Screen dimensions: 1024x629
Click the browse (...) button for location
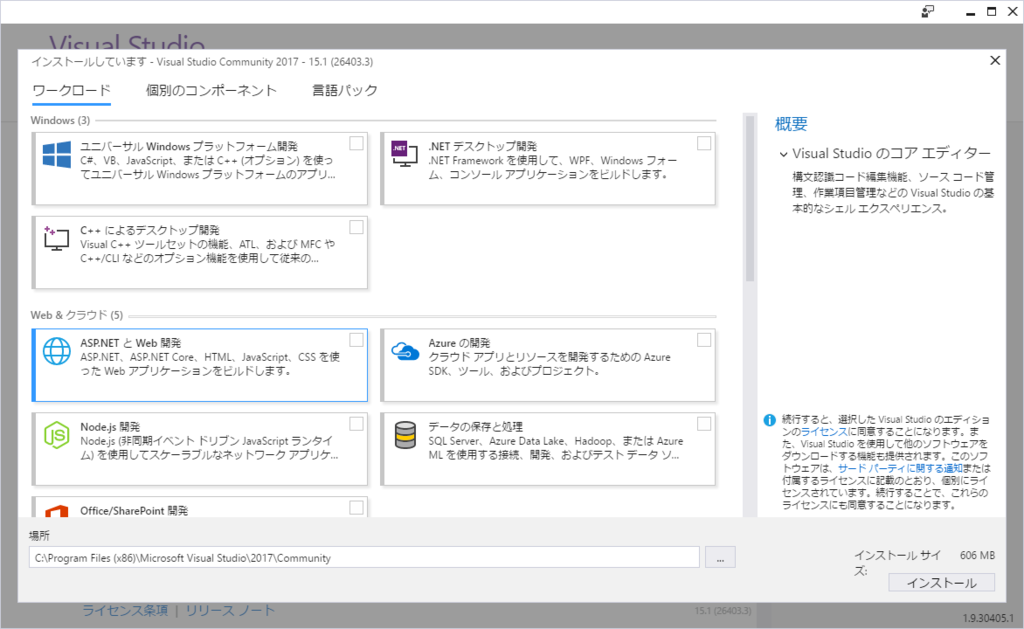pyautogui.click(x=720, y=558)
